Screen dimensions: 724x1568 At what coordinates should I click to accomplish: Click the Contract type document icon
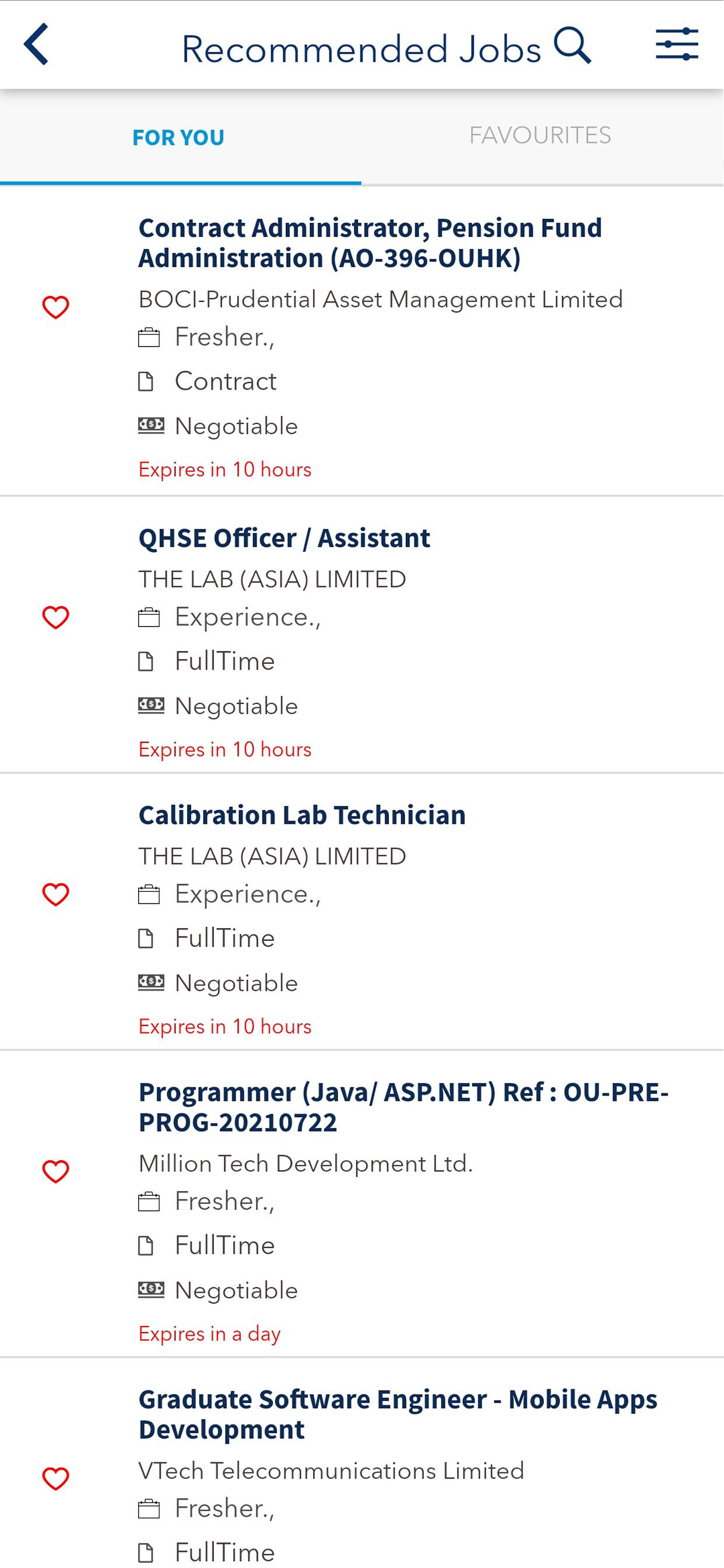(146, 381)
